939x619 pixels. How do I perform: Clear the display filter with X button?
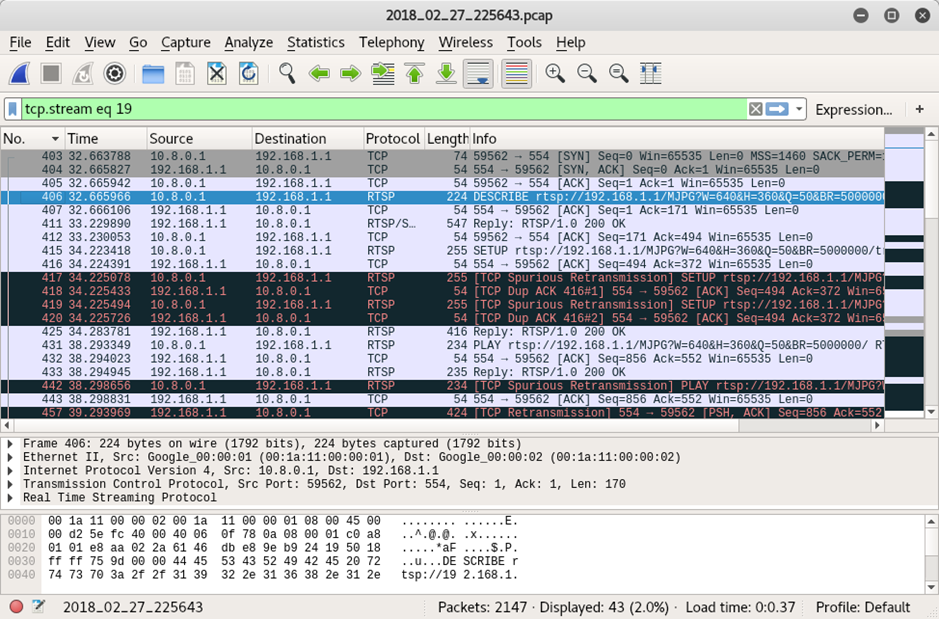756,109
